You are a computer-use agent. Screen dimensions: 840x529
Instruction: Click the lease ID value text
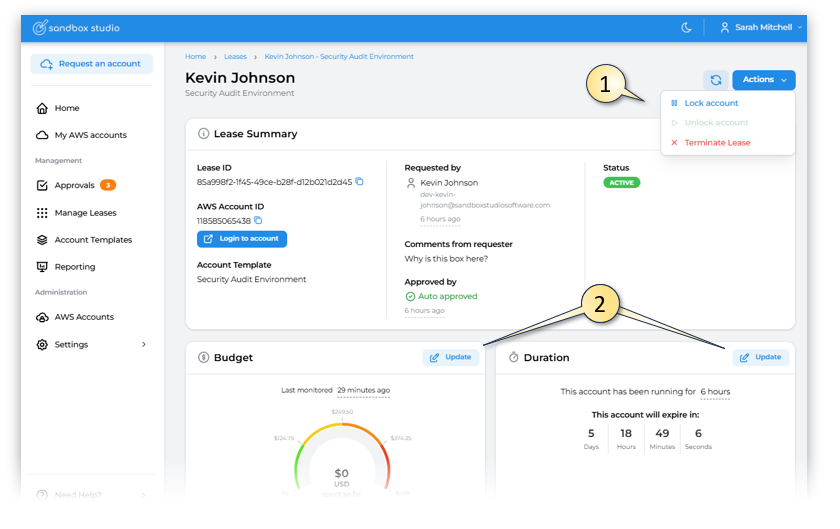tap(274, 182)
